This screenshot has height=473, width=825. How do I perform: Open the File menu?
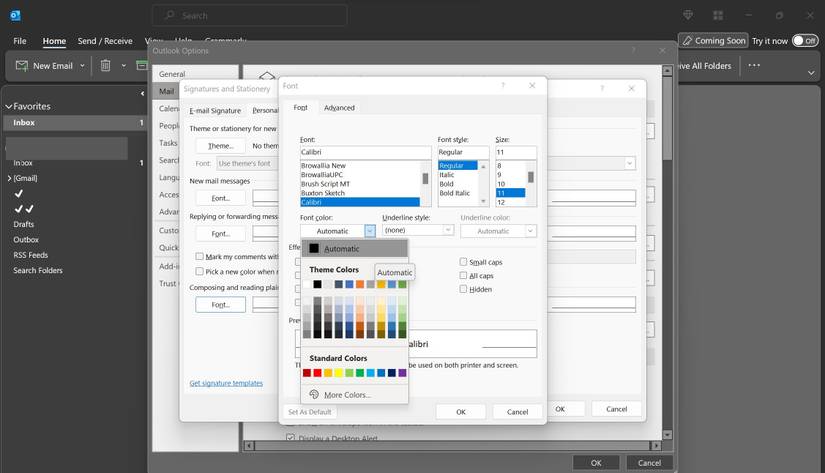coord(20,41)
